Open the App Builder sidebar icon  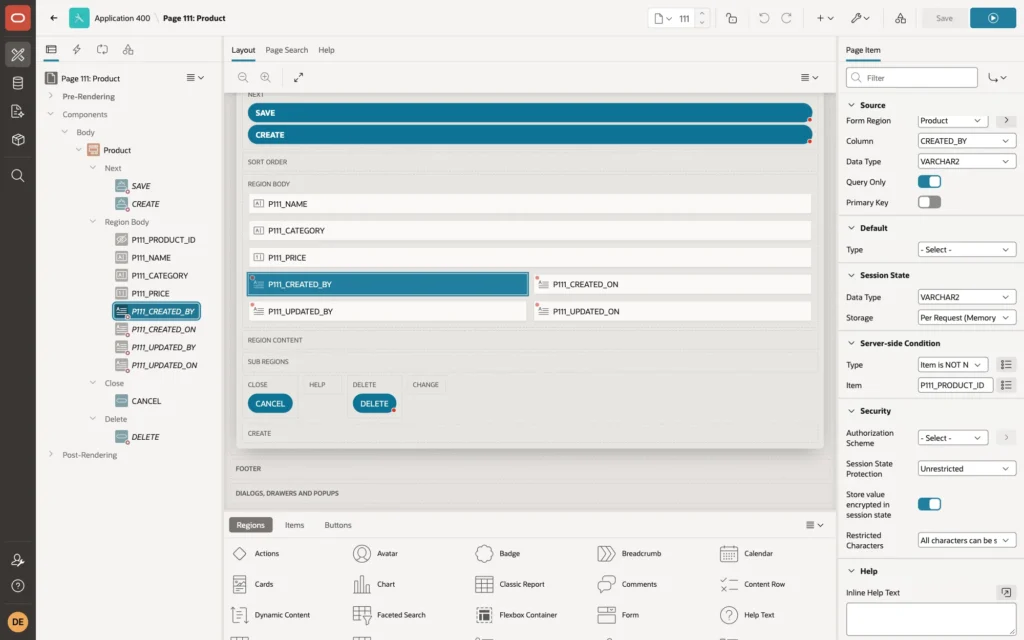(x=18, y=55)
